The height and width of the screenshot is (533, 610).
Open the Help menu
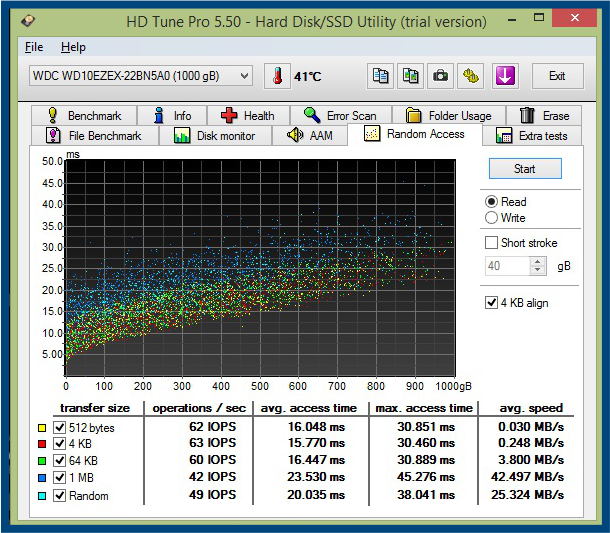(x=73, y=47)
